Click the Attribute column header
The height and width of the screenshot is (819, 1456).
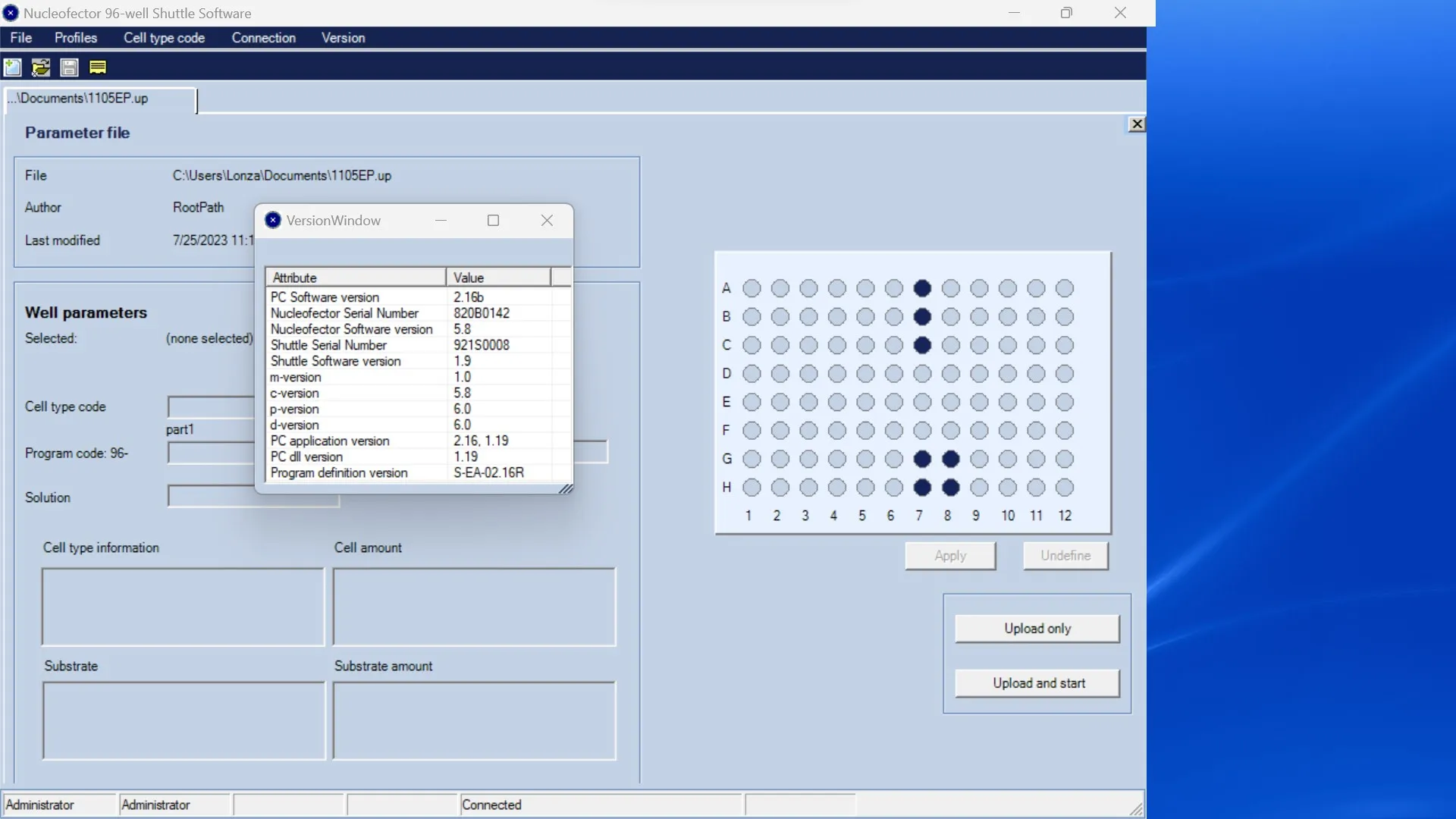(356, 278)
